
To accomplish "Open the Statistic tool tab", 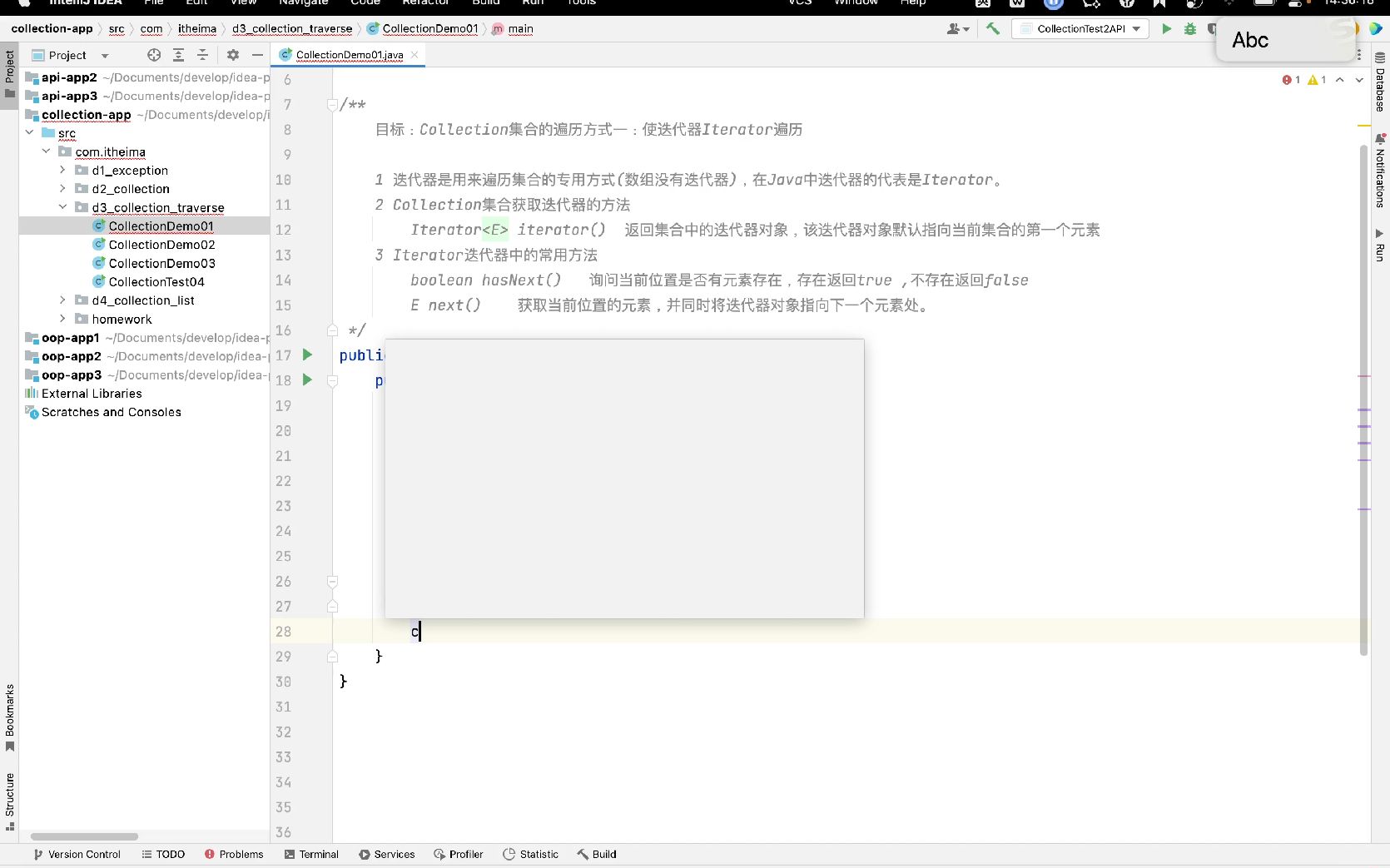I will 531,855.
